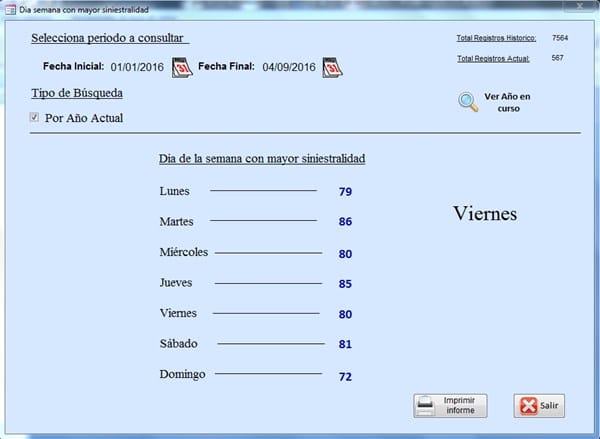Click the Martes count value 86
The width and height of the screenshot is (600, 439).
345,221
